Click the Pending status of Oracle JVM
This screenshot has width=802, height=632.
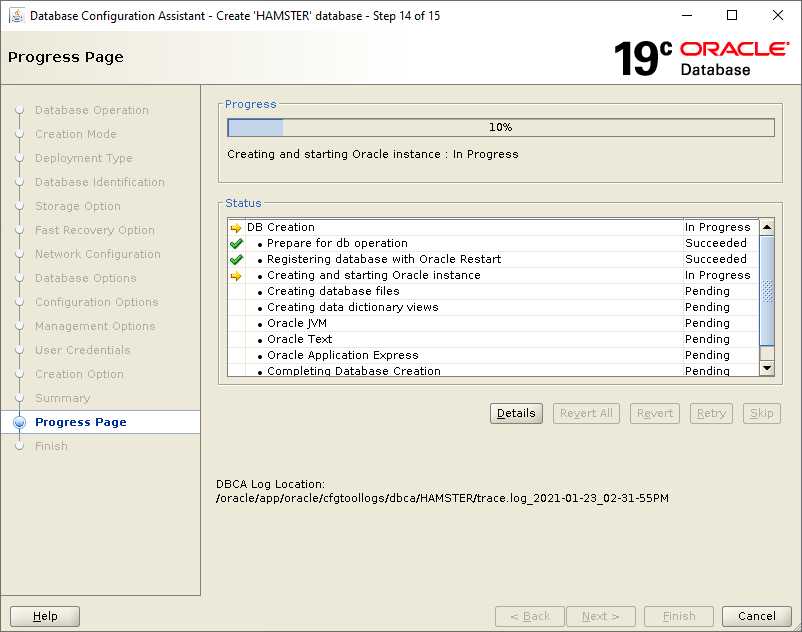pos(707,323)
